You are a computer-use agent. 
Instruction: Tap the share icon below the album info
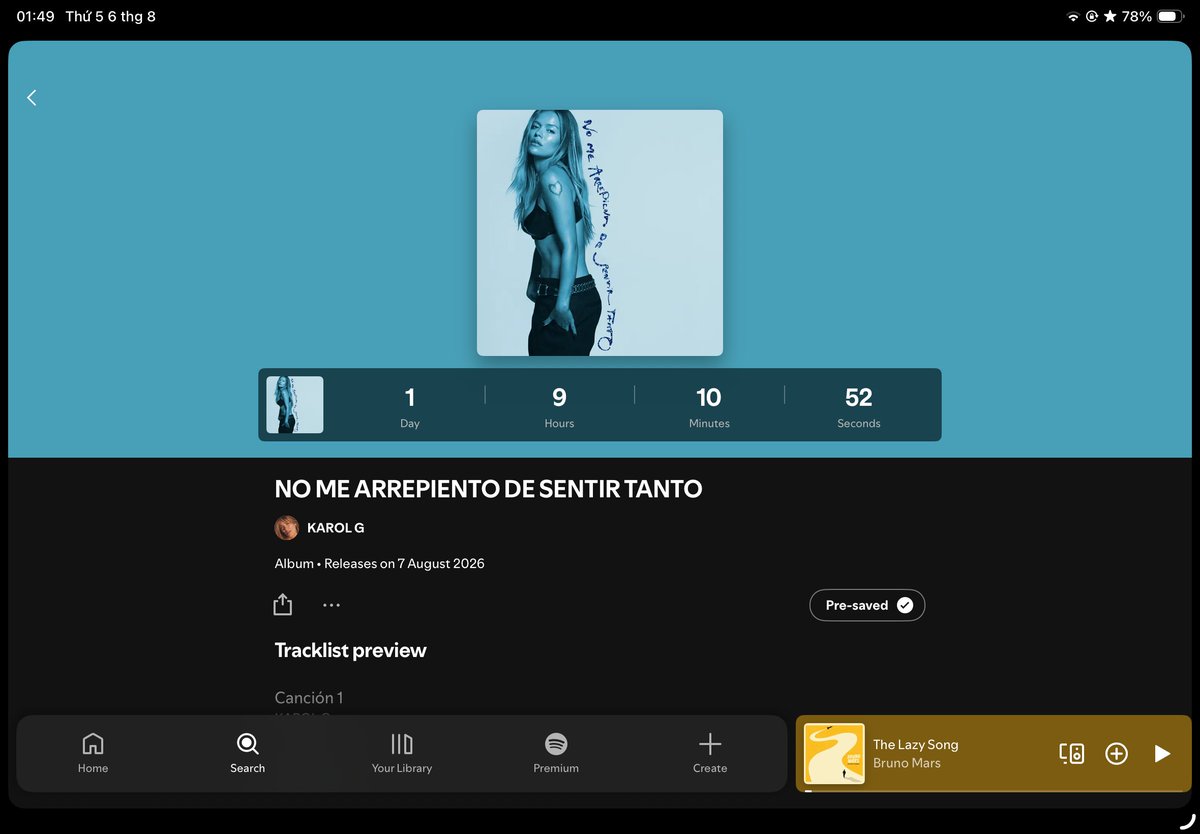283,605
